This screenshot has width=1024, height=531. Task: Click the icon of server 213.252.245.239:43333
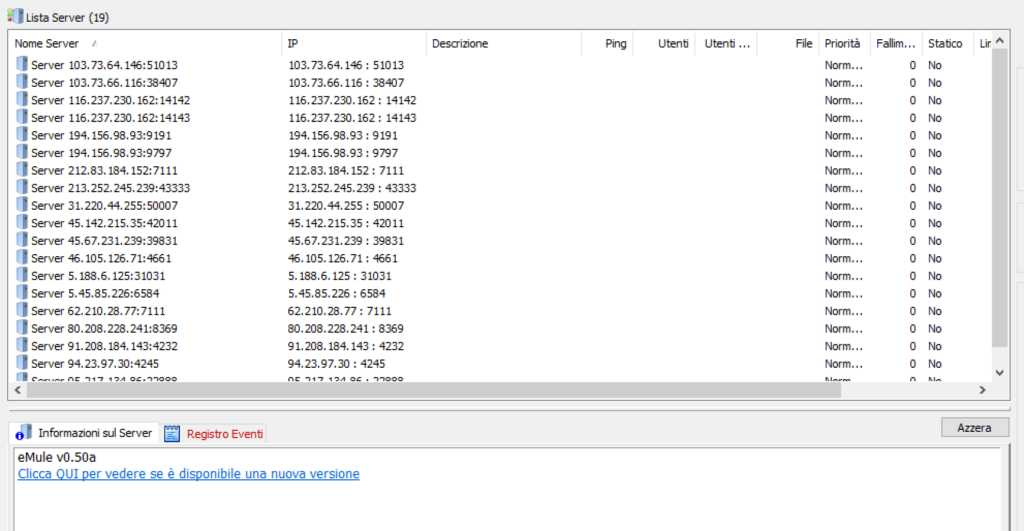(x=22, y=188)
